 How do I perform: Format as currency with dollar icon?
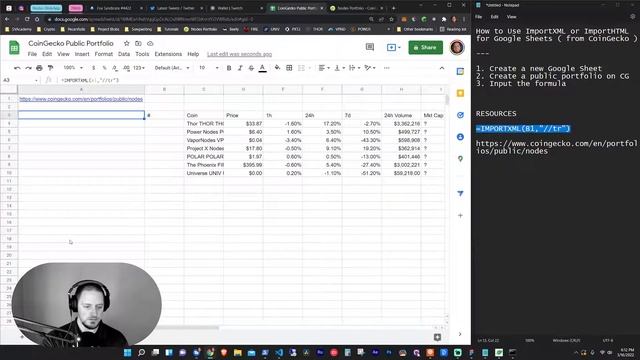point(93,68)
